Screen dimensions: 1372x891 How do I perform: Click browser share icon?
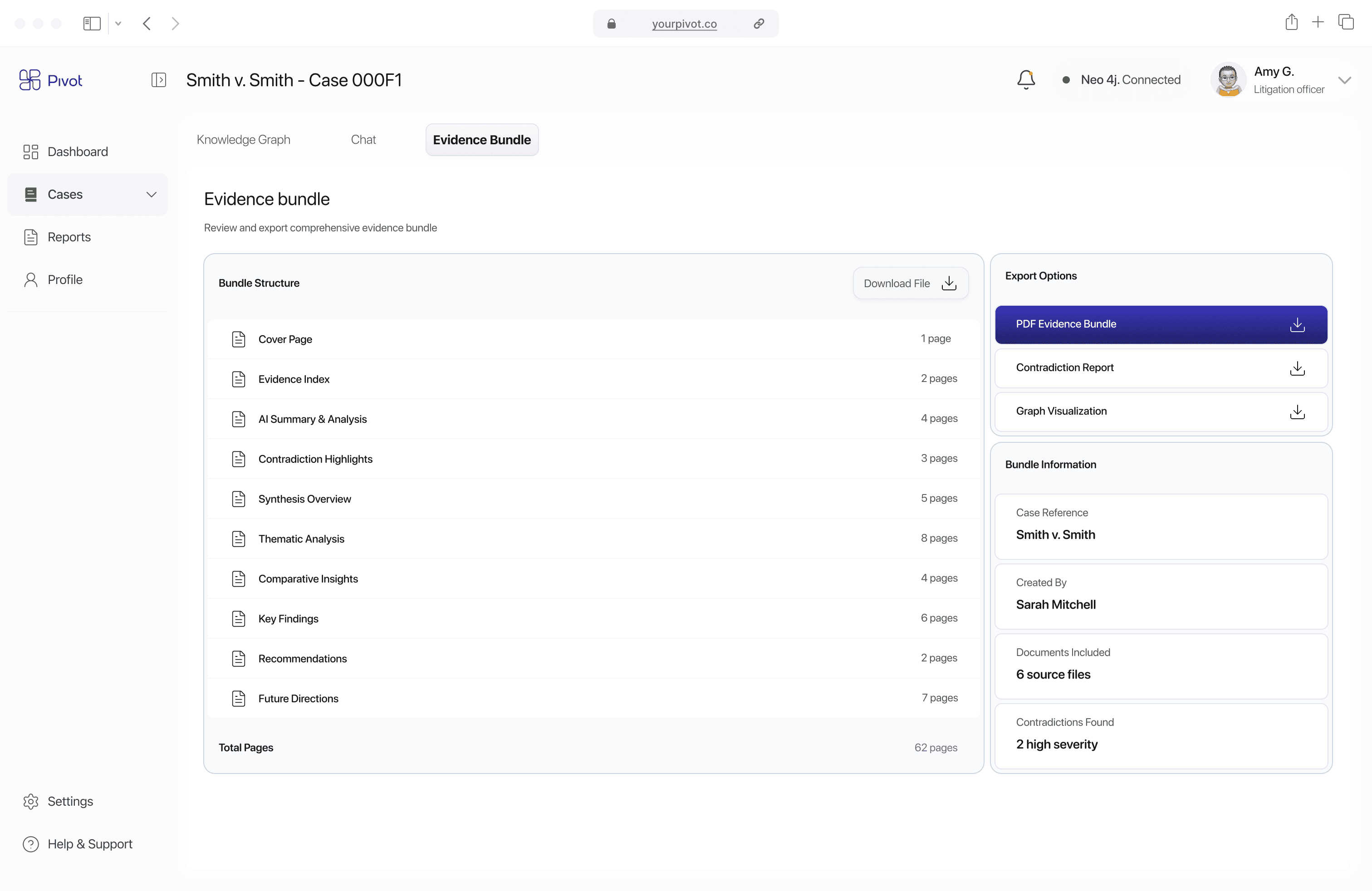[x=1291, y=23]
